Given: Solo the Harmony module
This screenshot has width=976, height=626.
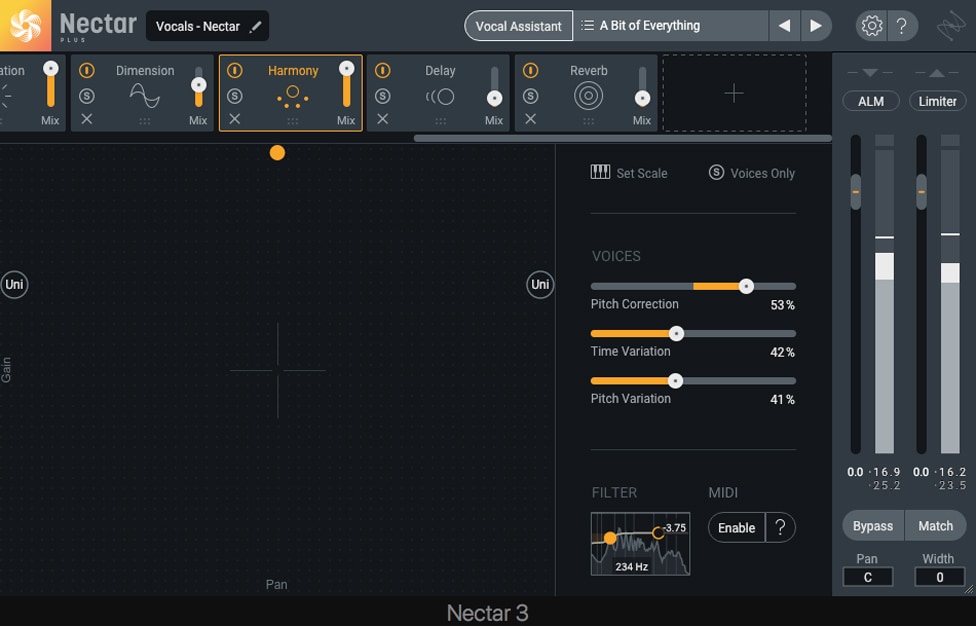Looking at the screenshot, I should point(235,96).
